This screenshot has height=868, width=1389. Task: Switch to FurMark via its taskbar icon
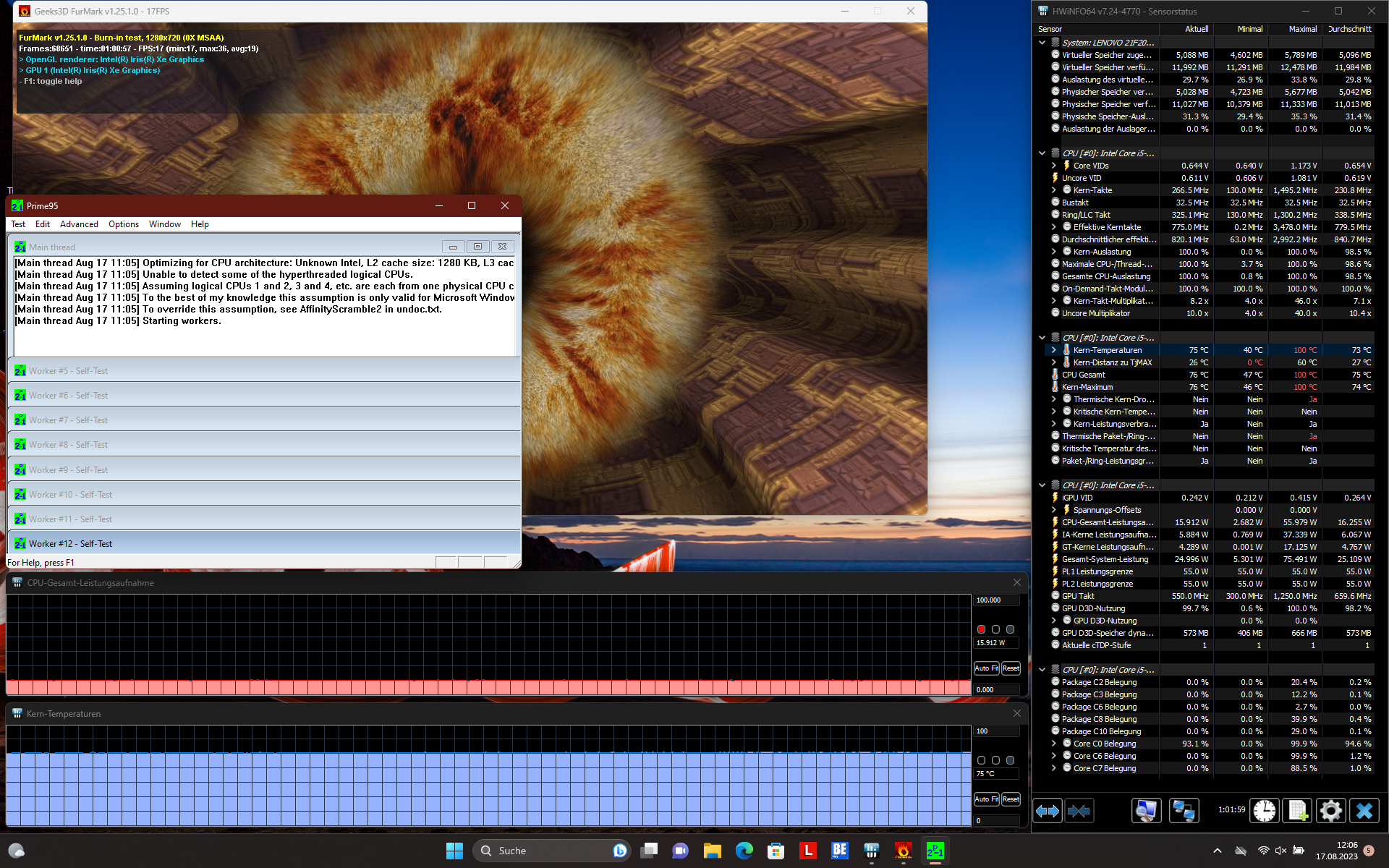[904, 851]
